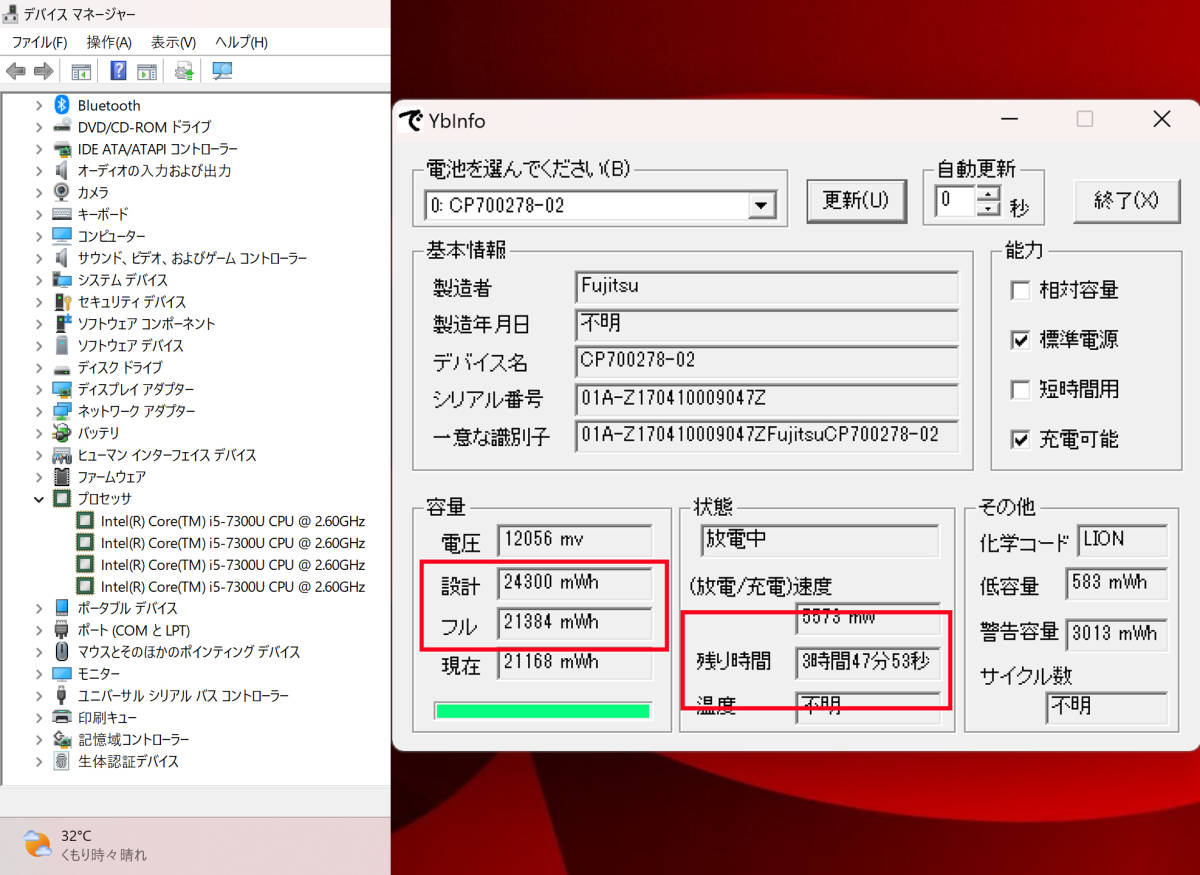Click the 低容量 value 583 mWh
The image size is (1200, 875).
click(x=1117, y=583)
